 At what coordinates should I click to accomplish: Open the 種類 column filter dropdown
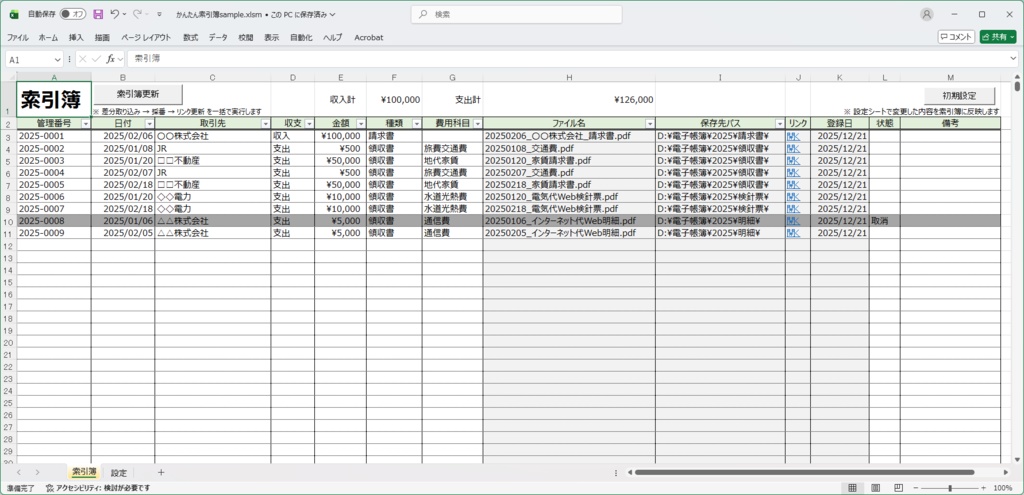pyautogui.click(x=417, y=123)
